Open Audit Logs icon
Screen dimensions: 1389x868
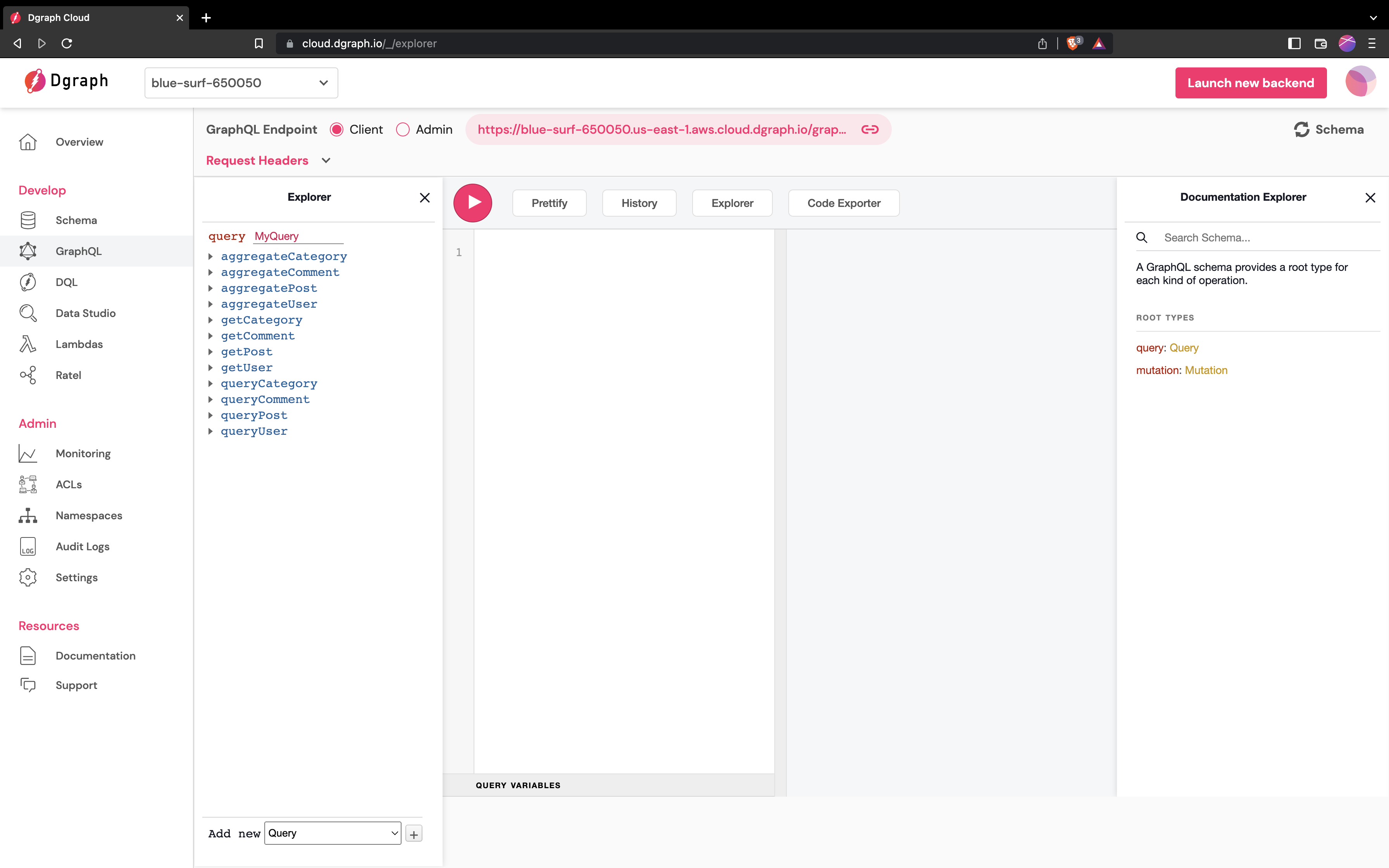coord(28,546)
